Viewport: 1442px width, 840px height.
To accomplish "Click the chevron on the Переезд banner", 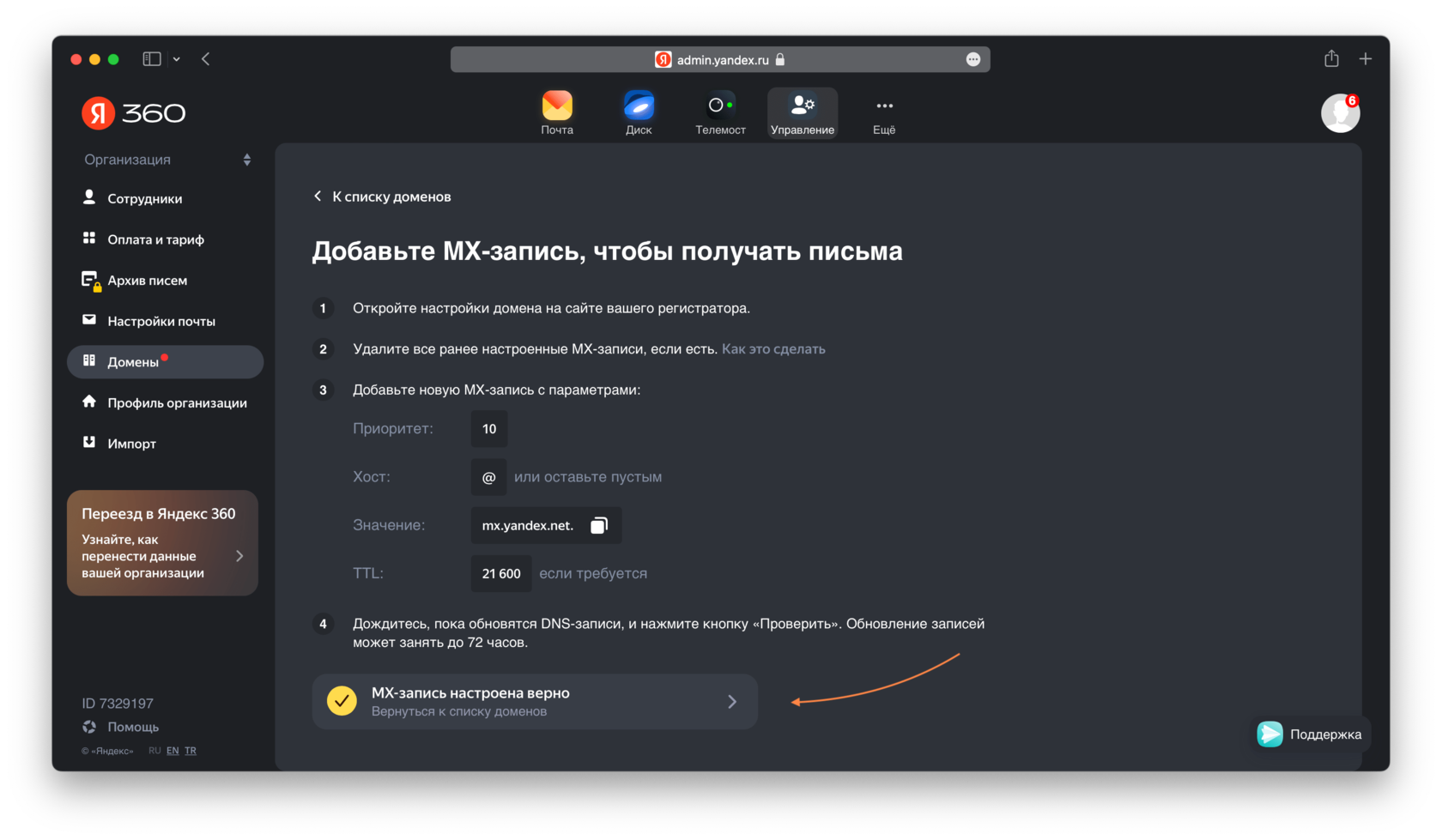I will (x=239, y=556).
